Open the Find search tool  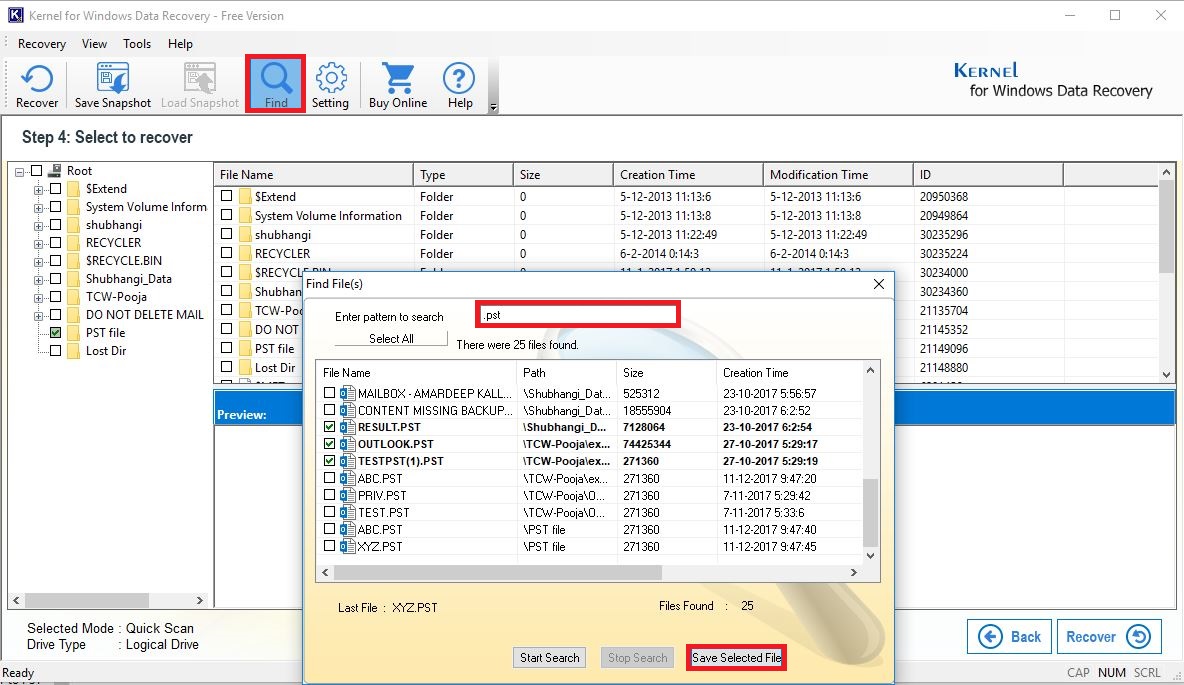pyautogui.click(x=276, y=83)
